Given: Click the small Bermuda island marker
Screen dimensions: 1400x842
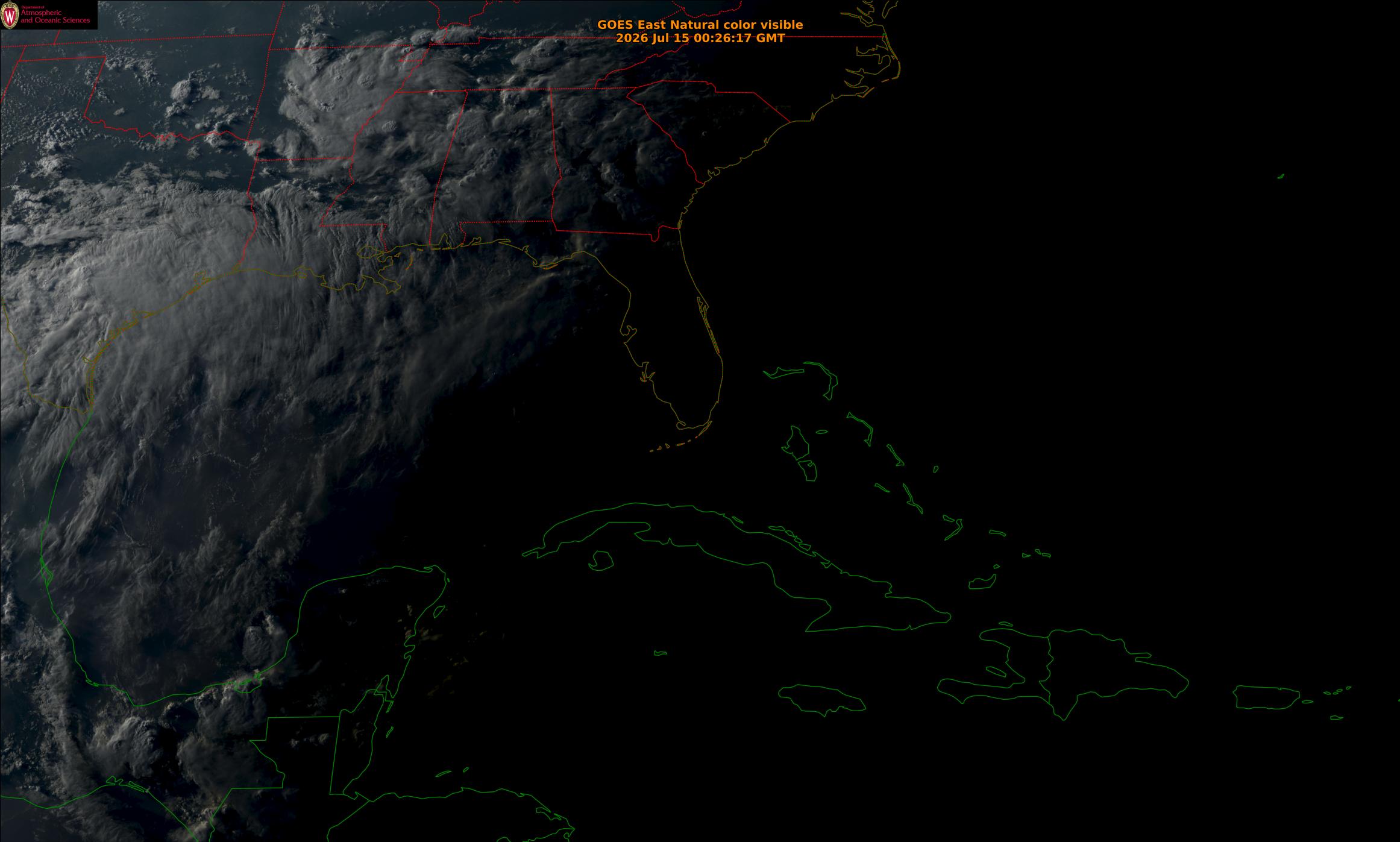Looking at the screenshot, I should pos(1281,176).
